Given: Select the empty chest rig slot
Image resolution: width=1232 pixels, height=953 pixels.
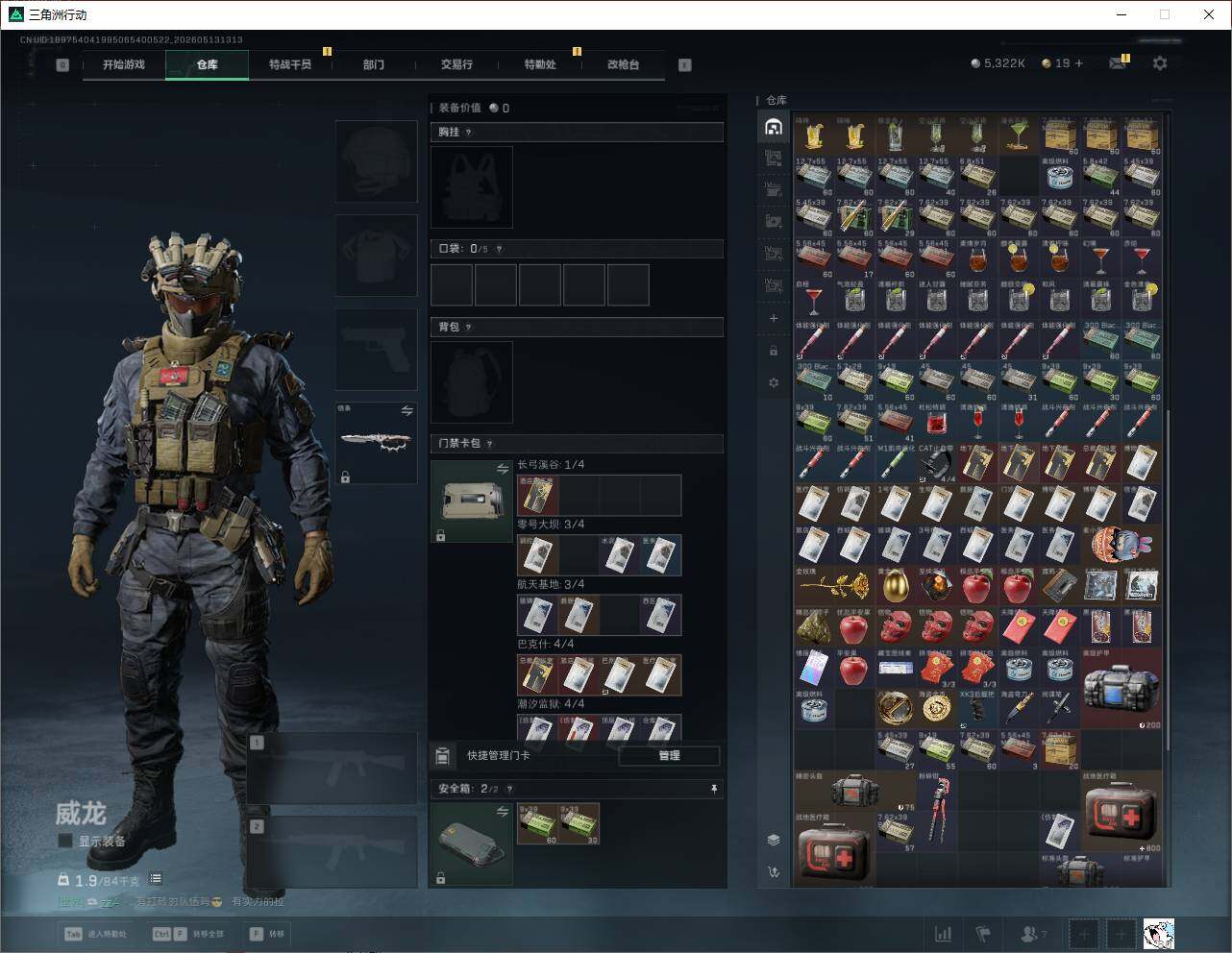Looking at the screenshot, I should point(472,187).
